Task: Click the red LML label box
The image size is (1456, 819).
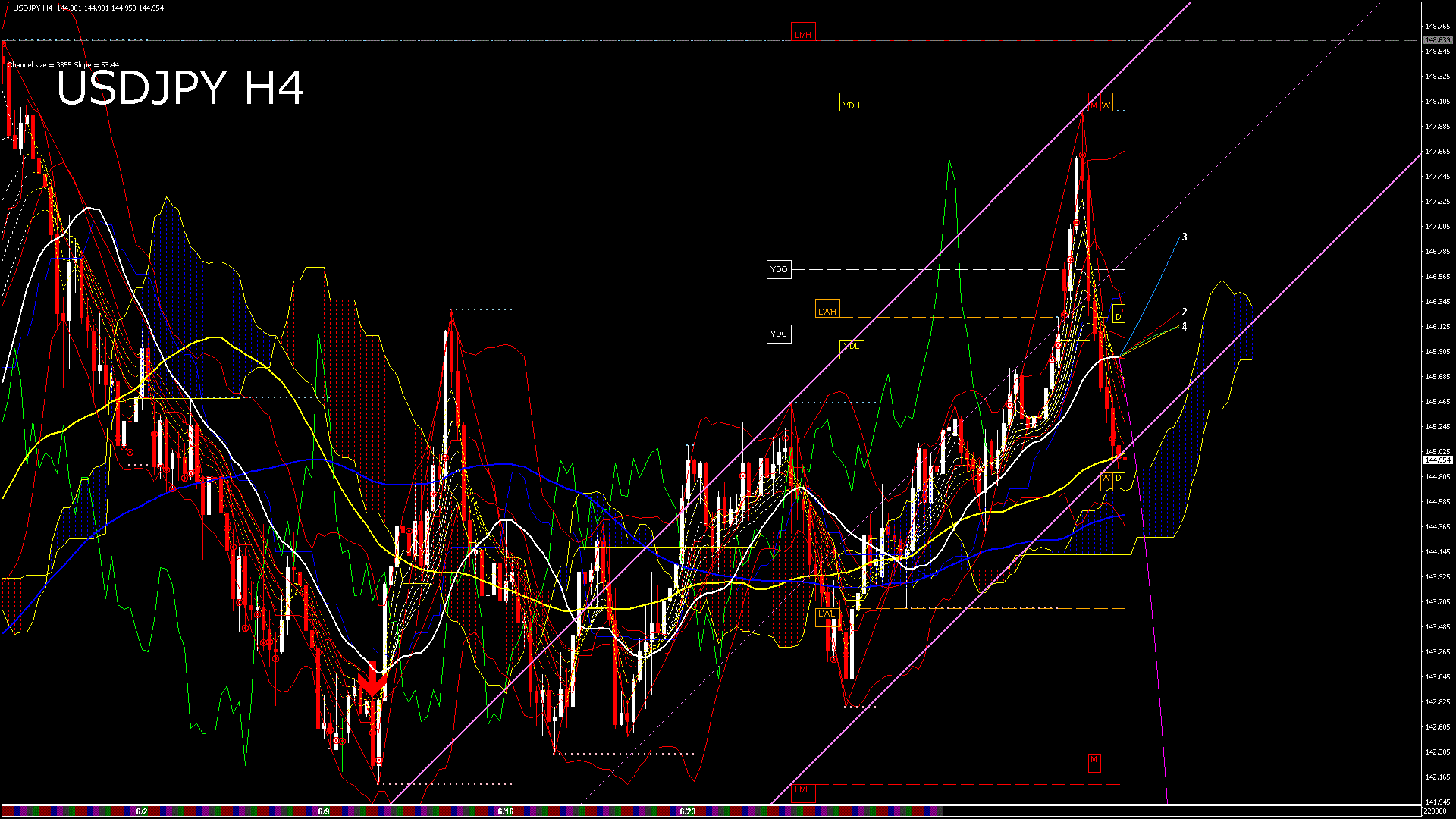Action: [x=802, y=790]
